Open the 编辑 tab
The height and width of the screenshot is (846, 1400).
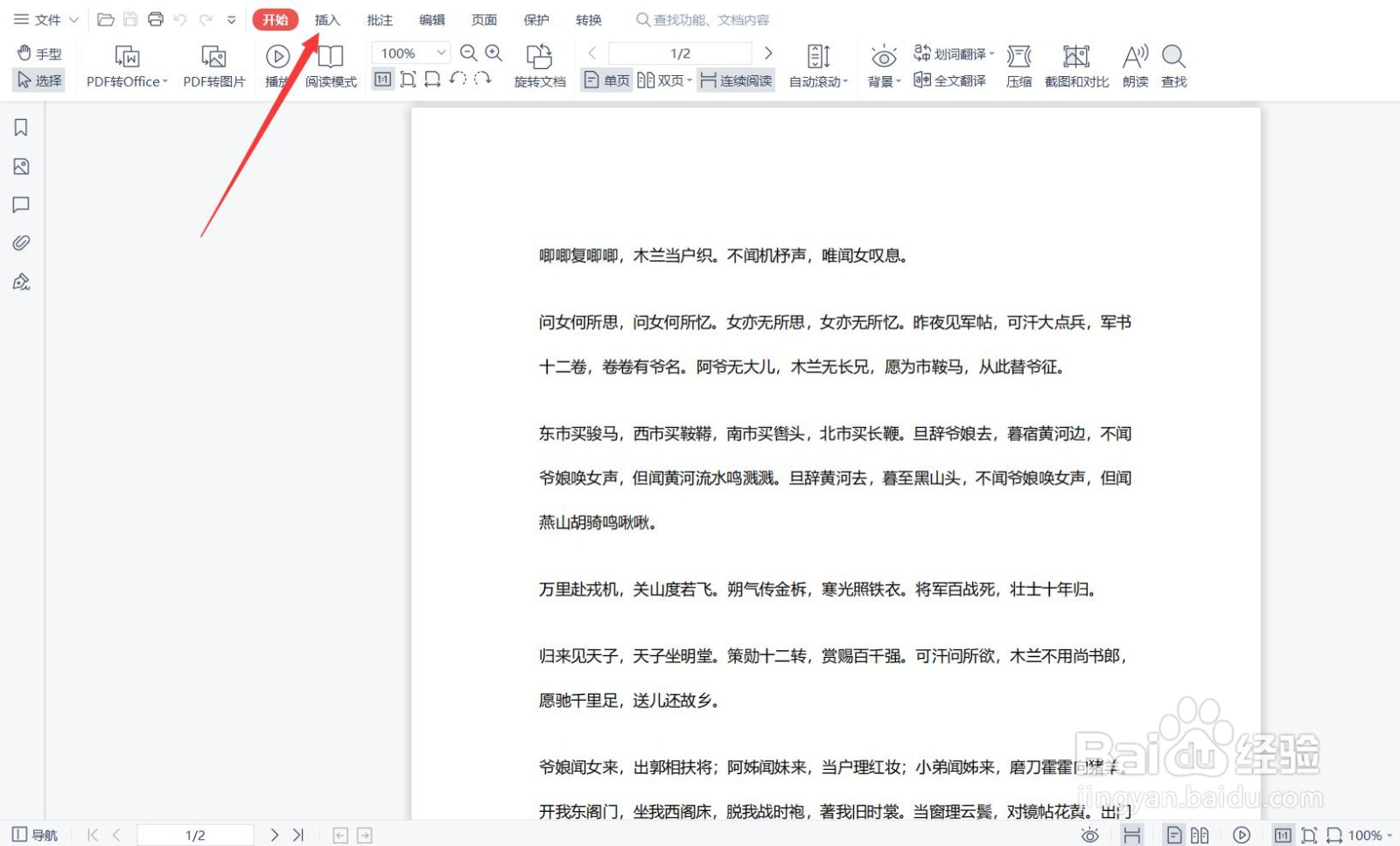pos(432,19)
